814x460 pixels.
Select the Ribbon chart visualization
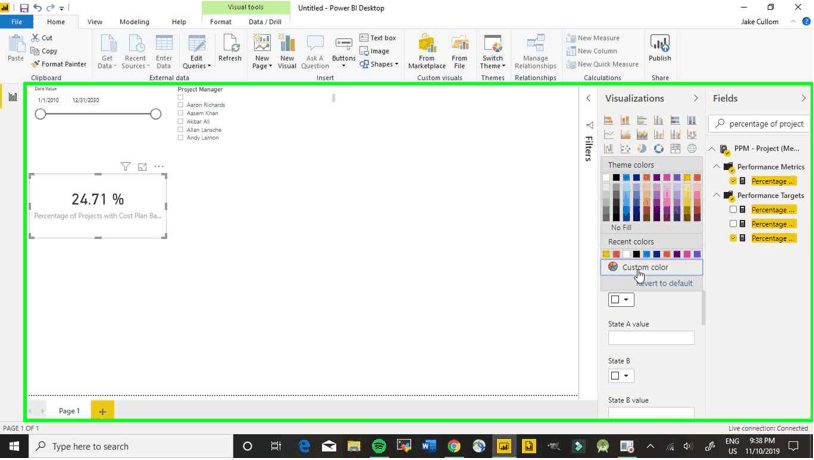pos(691,135)
